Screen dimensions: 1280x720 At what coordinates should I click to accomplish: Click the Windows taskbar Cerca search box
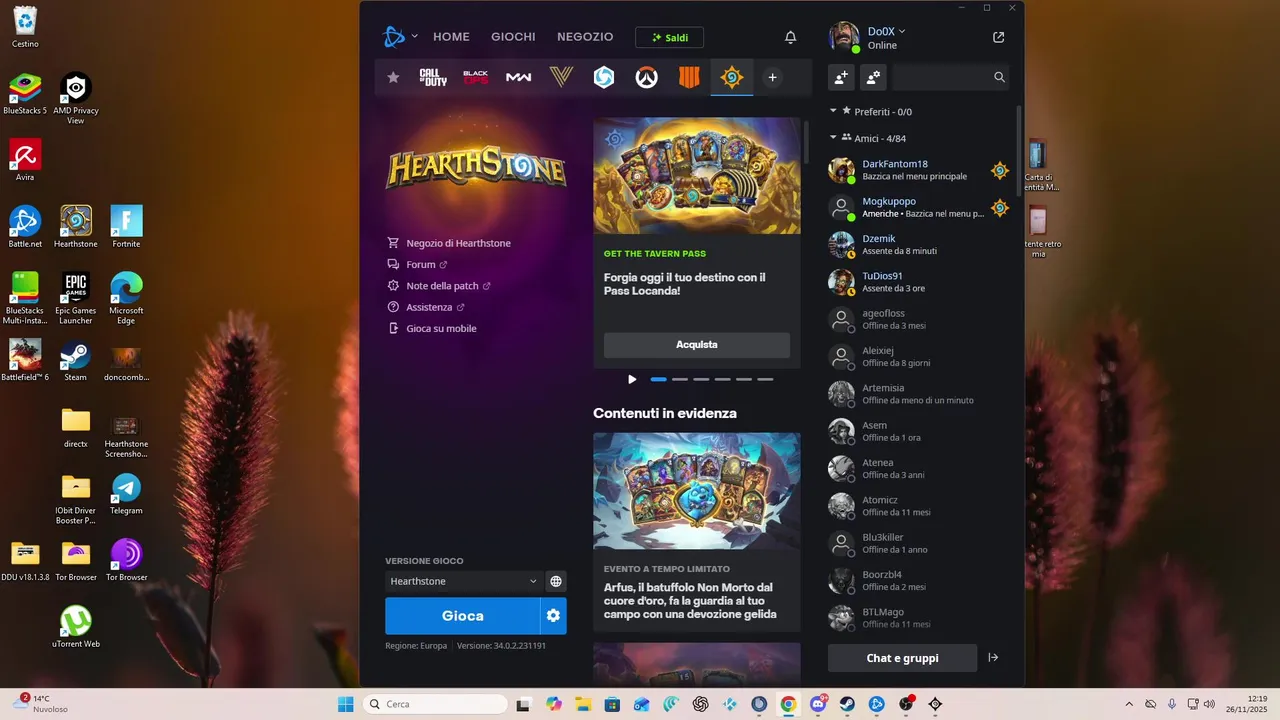(434, 704)
